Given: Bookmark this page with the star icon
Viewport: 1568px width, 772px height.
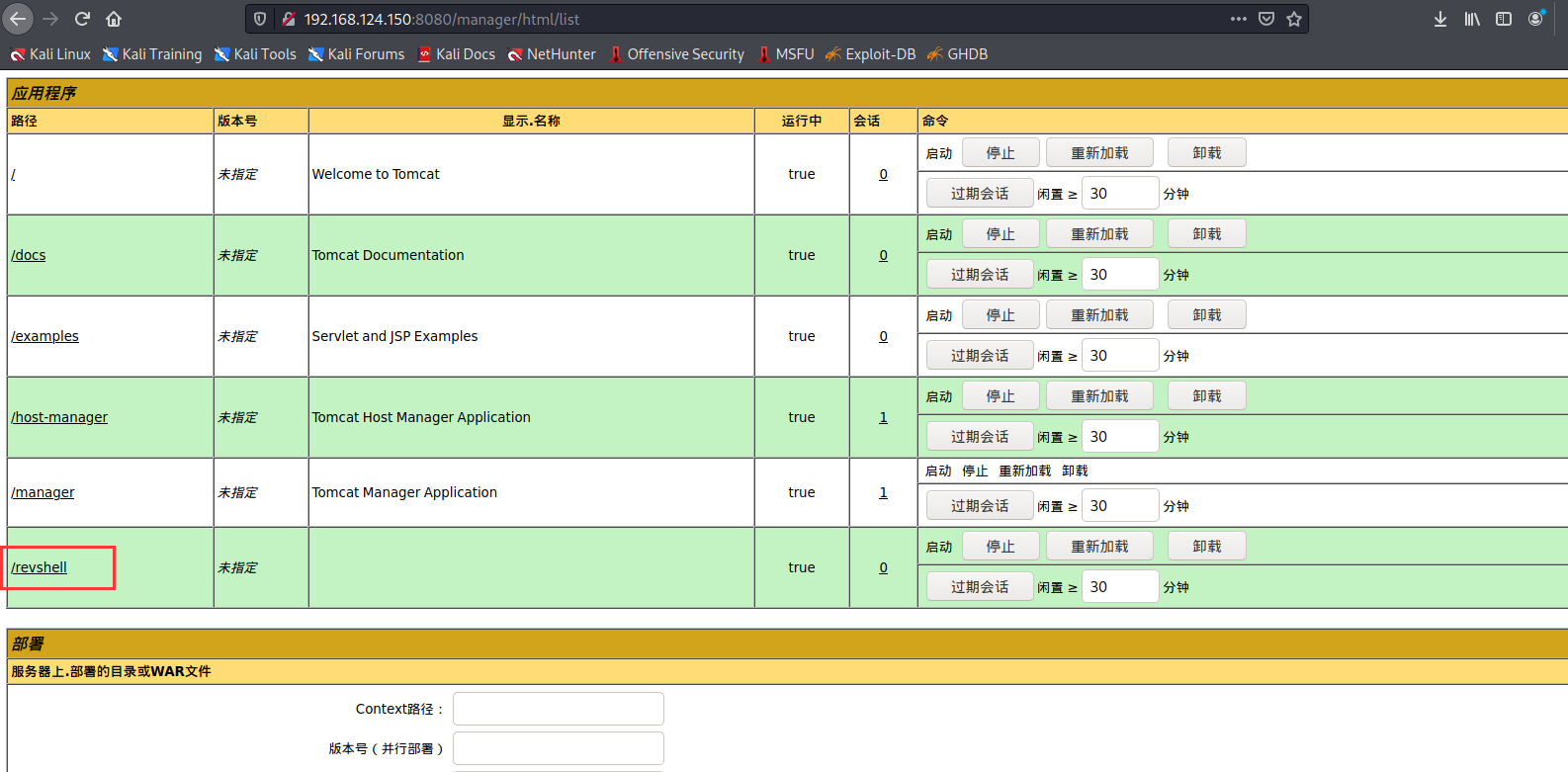Looking at the screenshot, I should 1294,19.
